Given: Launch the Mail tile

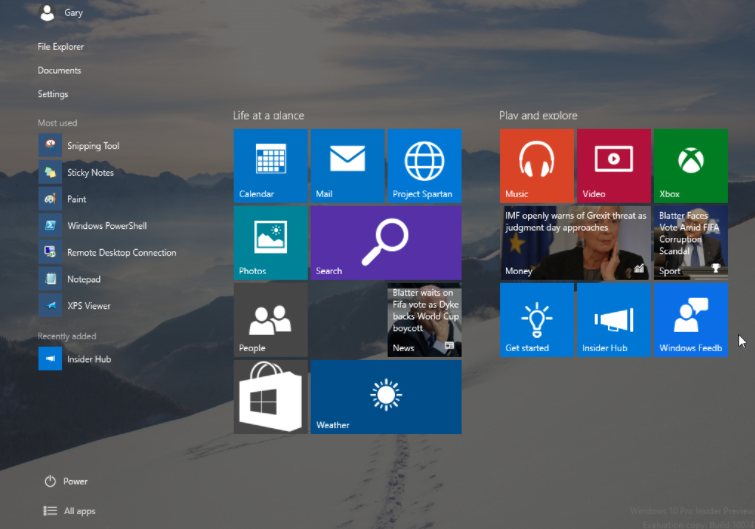Looking at the screenshot, I should coord(347,166).
